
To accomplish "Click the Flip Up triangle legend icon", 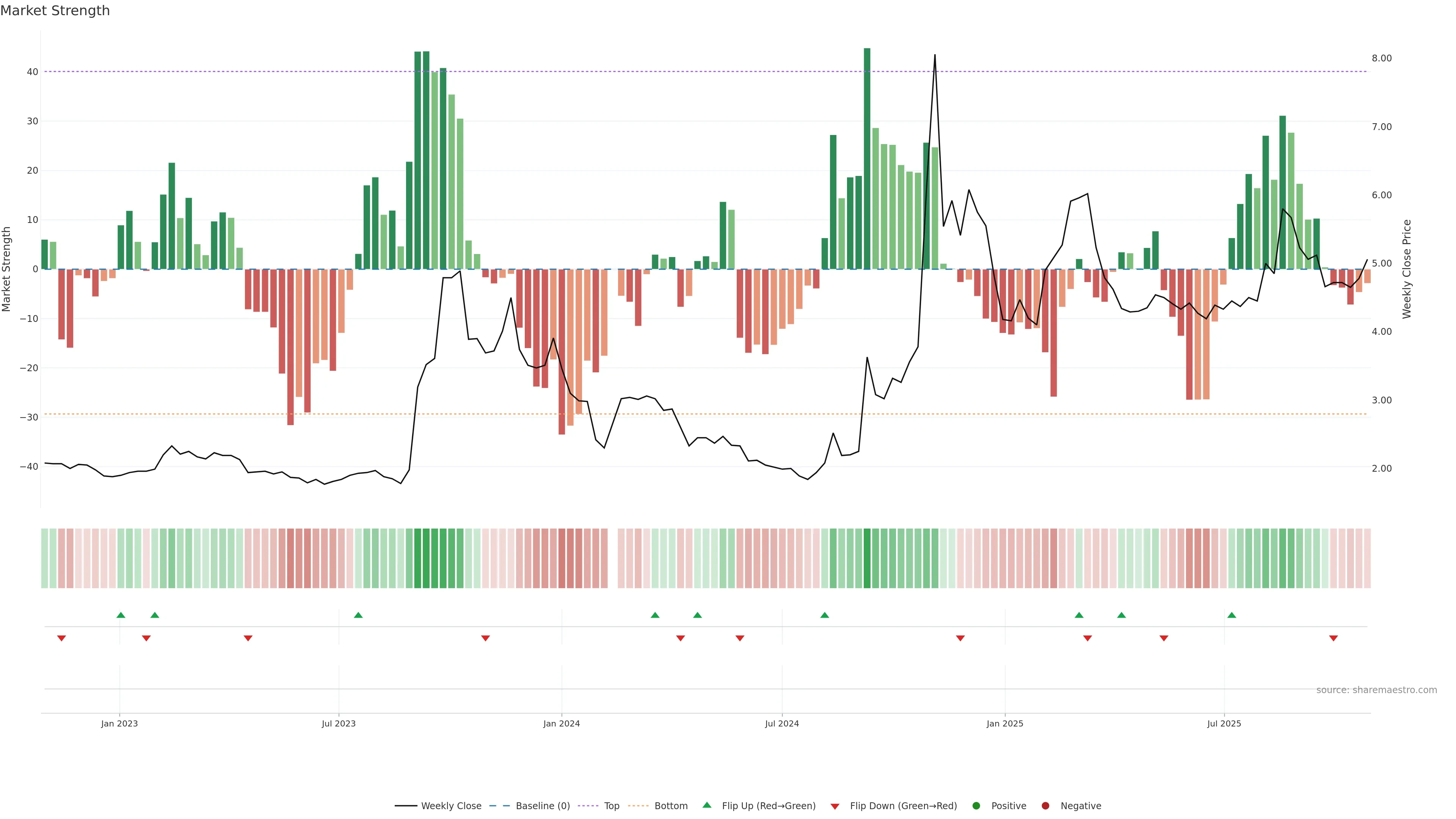I will click(706, 805).
